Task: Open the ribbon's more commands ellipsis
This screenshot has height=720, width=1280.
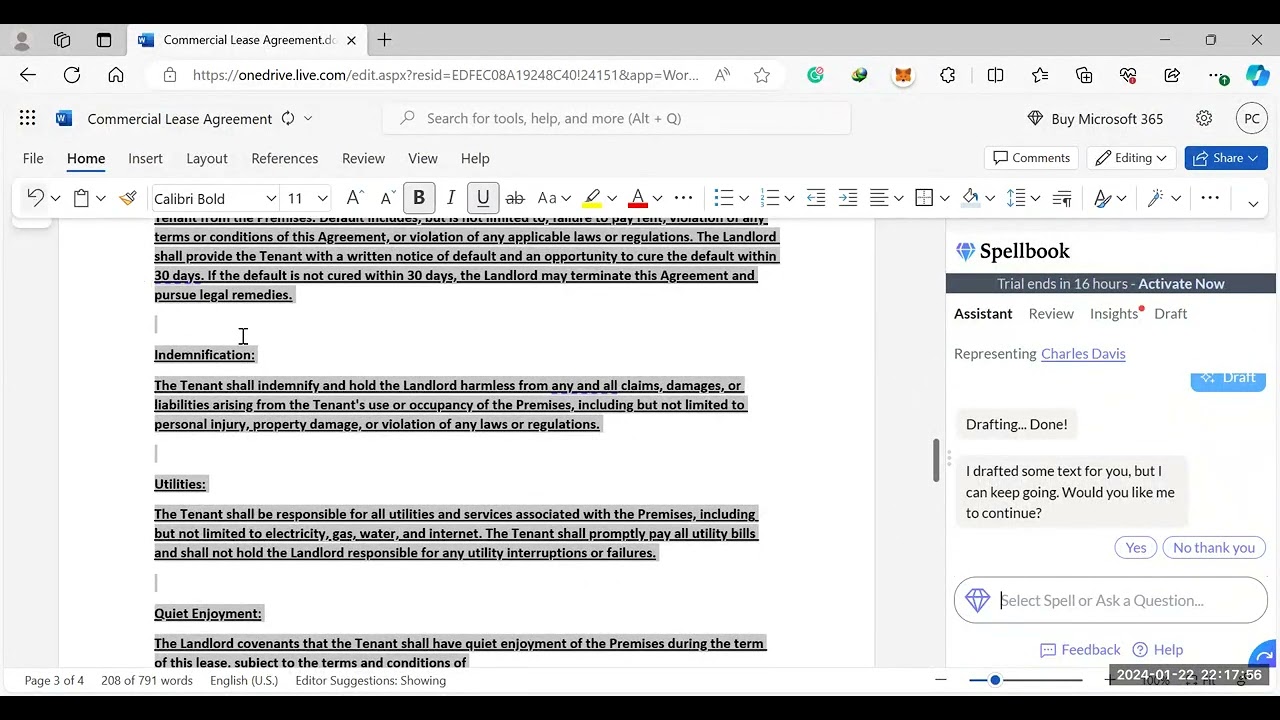Action: (x=1210, y=198)
